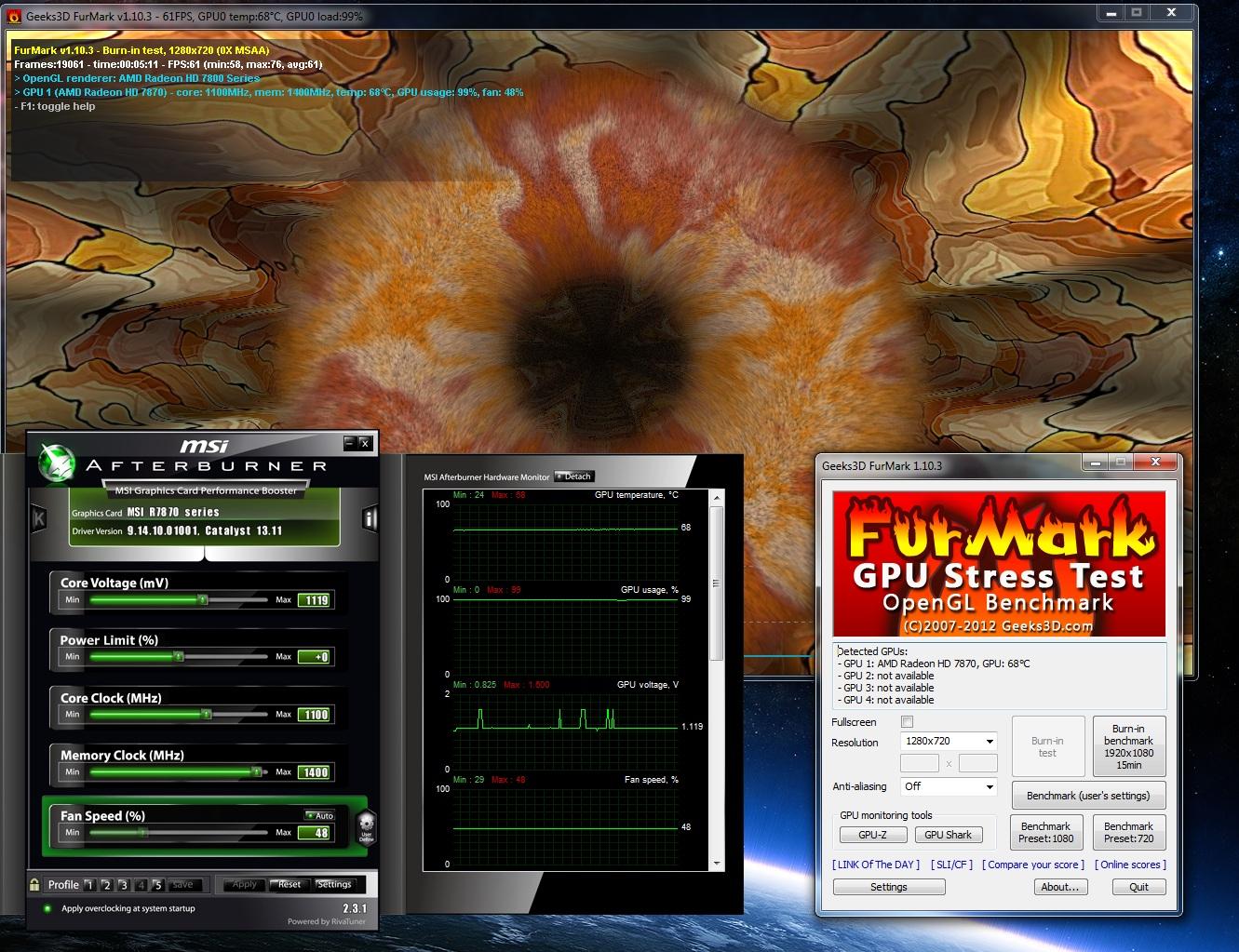Click the Afterburner green jet logo
1239x952 pixels.
click(x=56, y=463)
